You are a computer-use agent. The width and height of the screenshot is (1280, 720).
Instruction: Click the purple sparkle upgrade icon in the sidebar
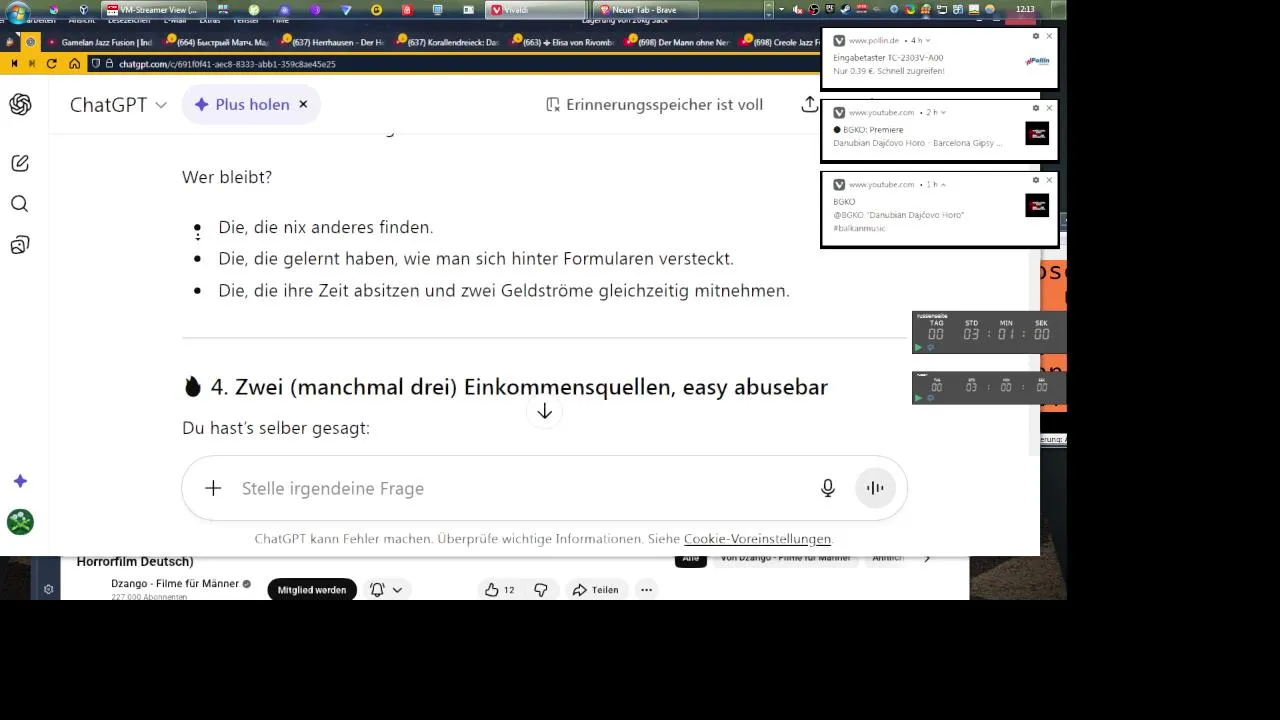[20, 481]
